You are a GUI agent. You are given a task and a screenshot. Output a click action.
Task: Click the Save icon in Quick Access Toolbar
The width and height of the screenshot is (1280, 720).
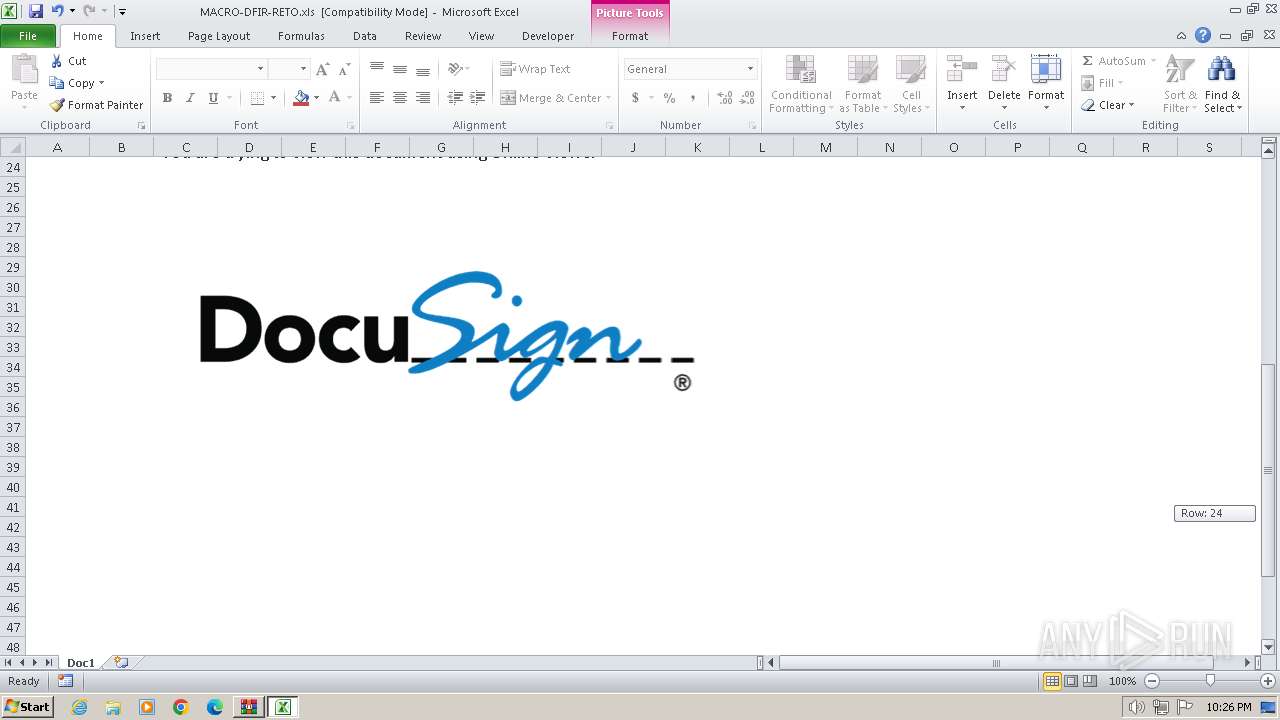[x=36, y=11]
